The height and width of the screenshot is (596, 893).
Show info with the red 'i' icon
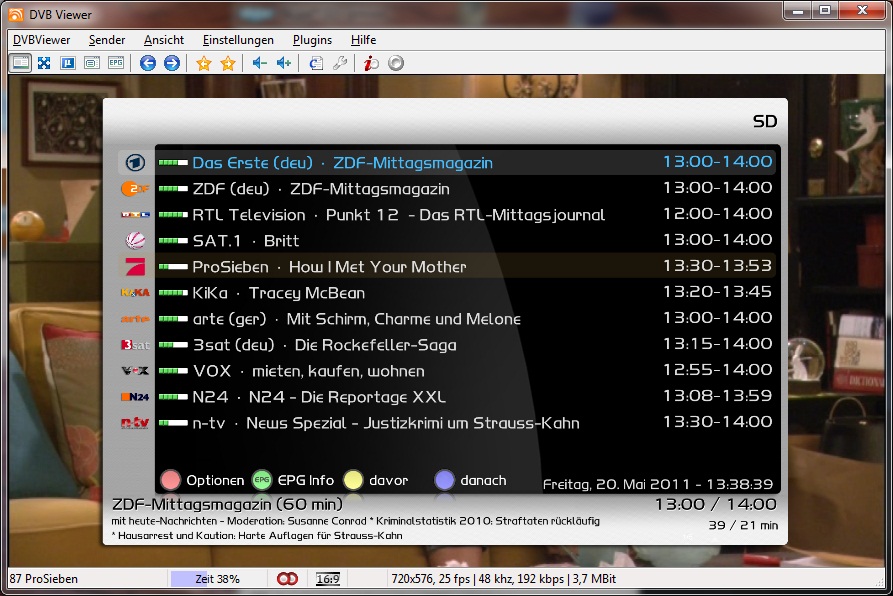tap(371, 63)
